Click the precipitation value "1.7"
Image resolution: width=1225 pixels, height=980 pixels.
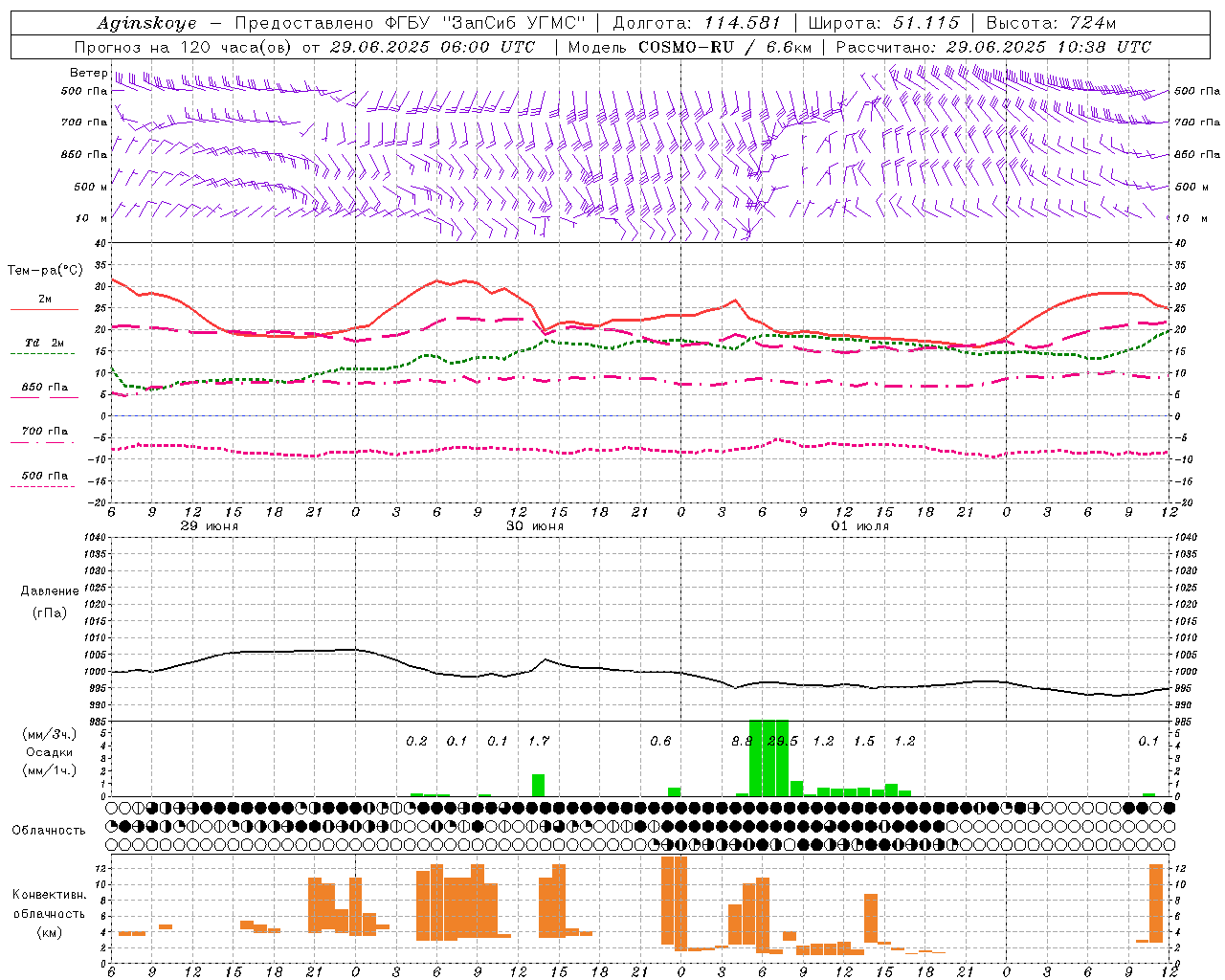coord(539,742)
